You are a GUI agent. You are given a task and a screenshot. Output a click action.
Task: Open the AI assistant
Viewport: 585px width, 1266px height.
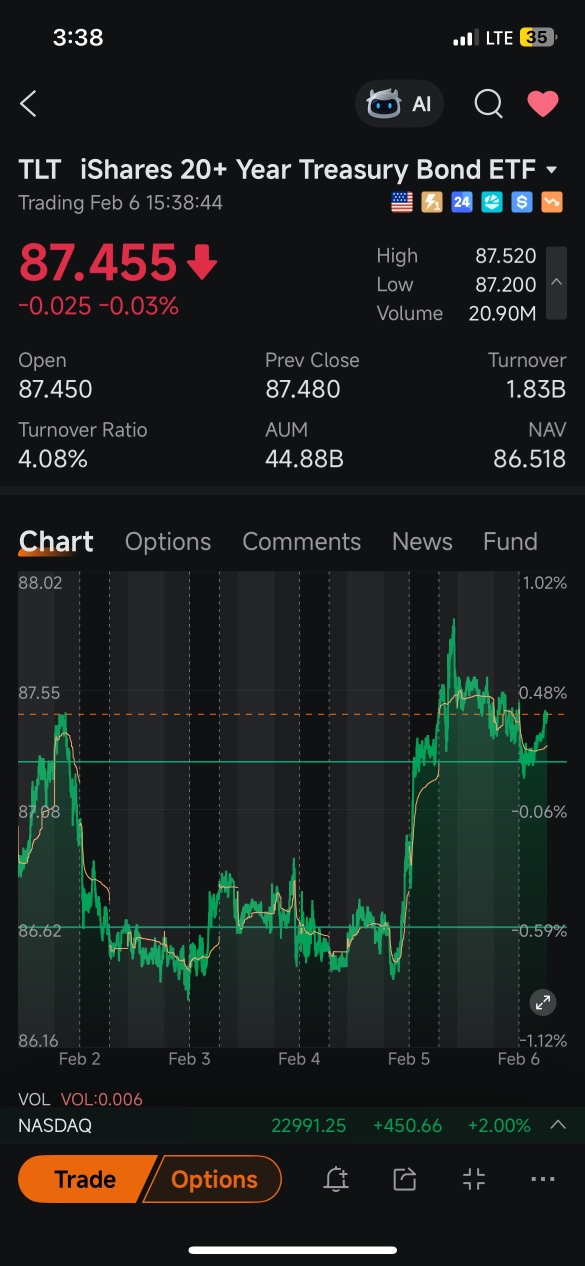[399, 104]
